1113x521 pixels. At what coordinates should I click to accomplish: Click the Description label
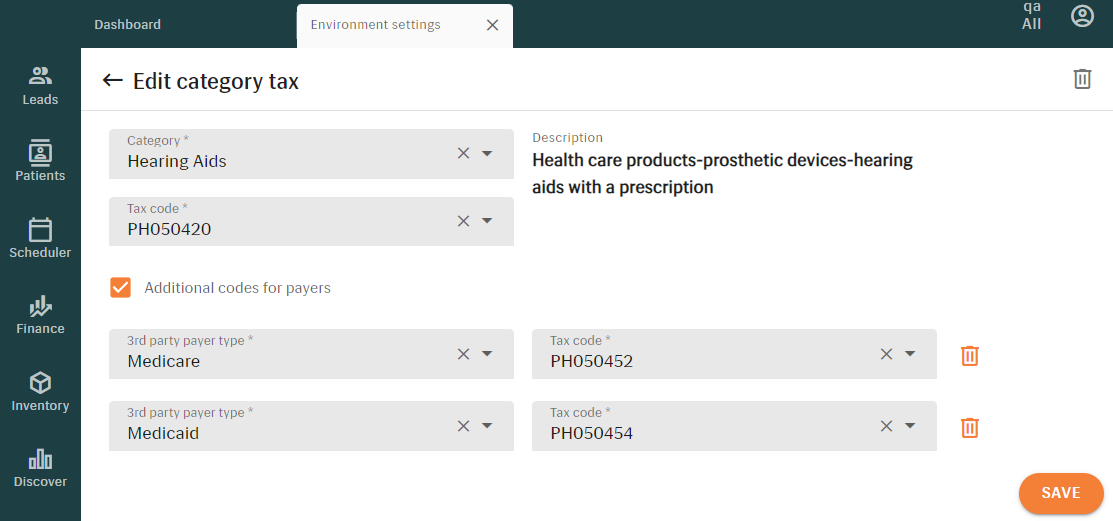point(567,137)
